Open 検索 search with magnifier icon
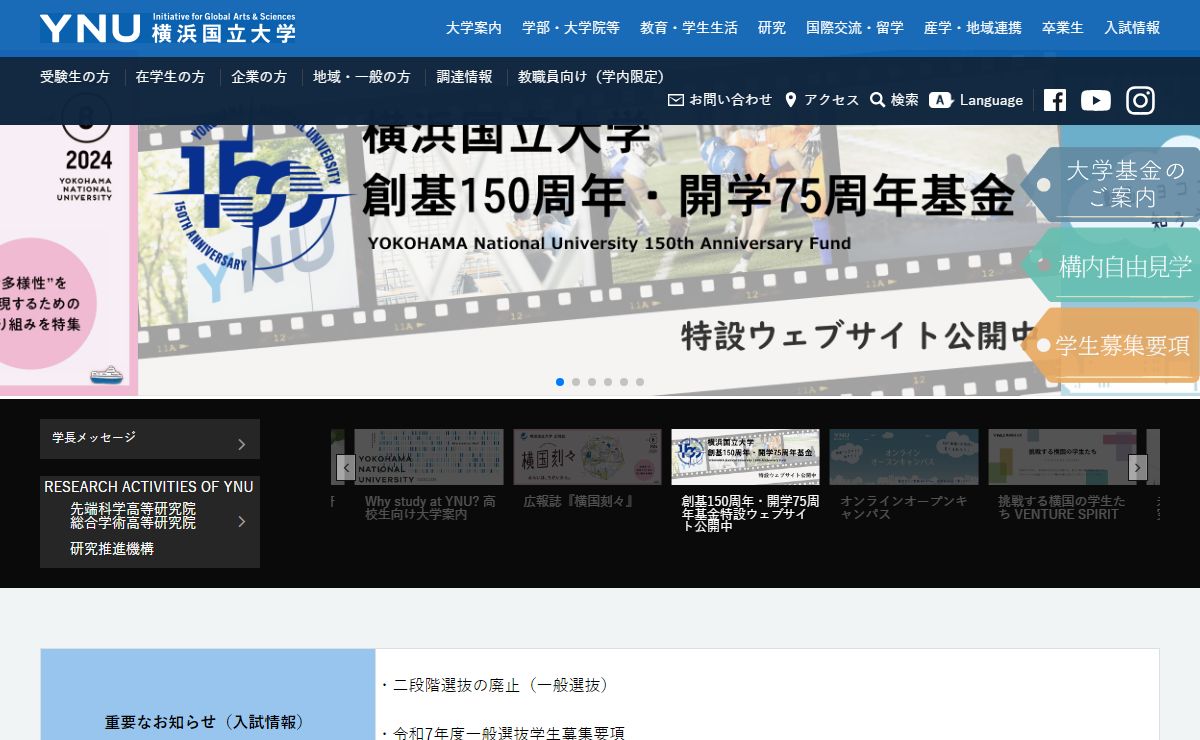Screen dimensions: 1200x740 click(x=894, y=100)
